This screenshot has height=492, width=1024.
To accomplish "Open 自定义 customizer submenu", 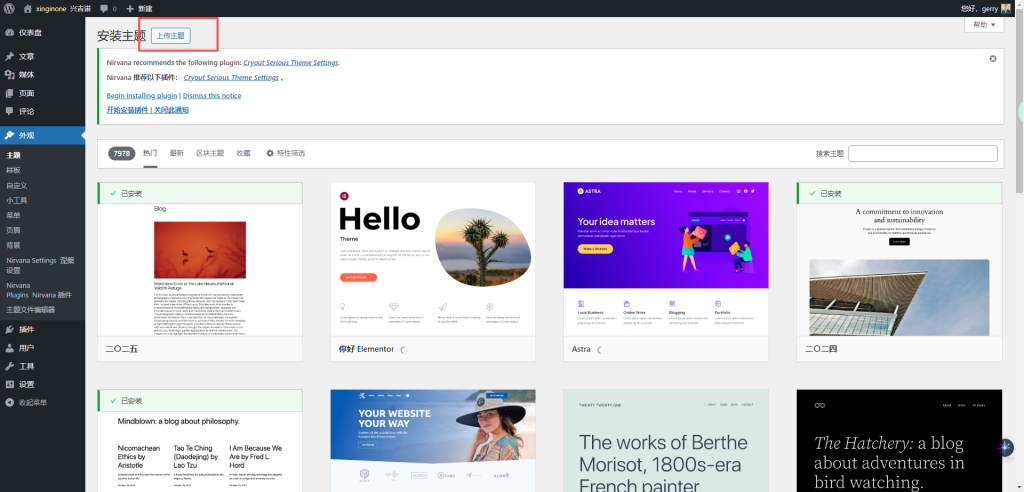I will click(17, 186).
